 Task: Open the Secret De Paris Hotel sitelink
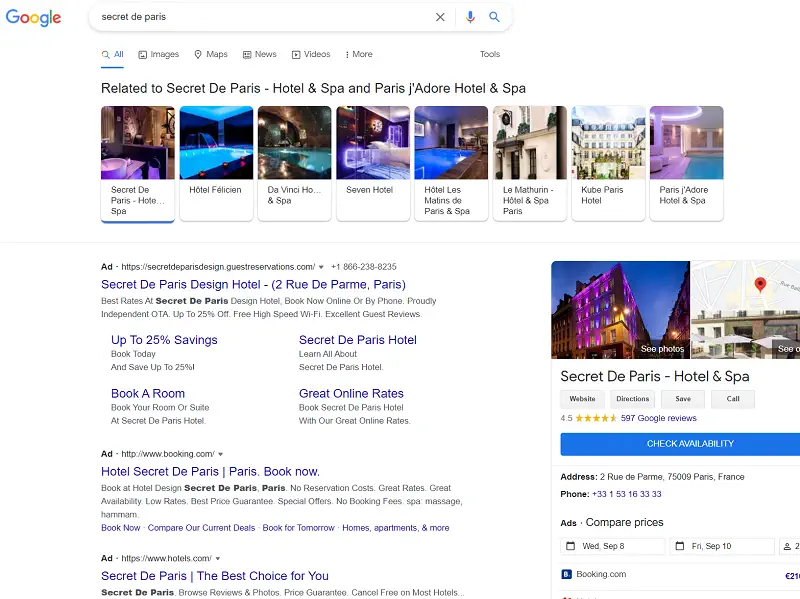[x=358, y=340]
